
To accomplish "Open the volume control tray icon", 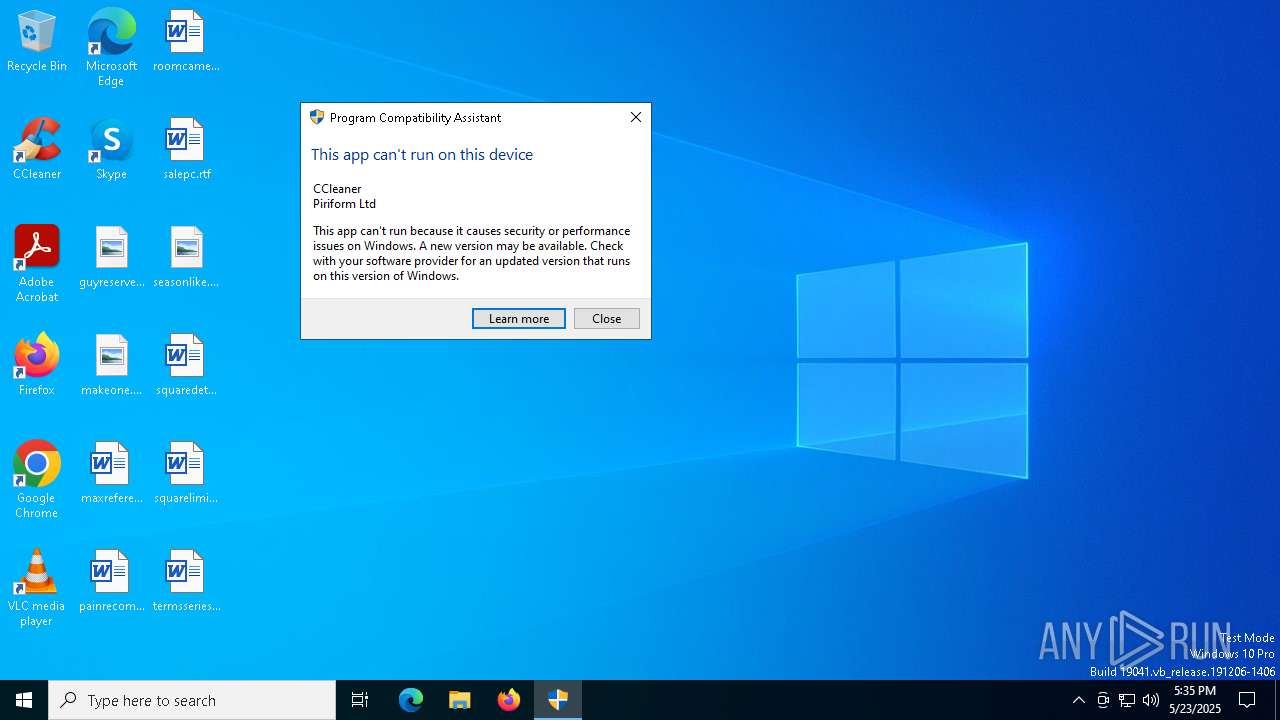I will 1151,700.
